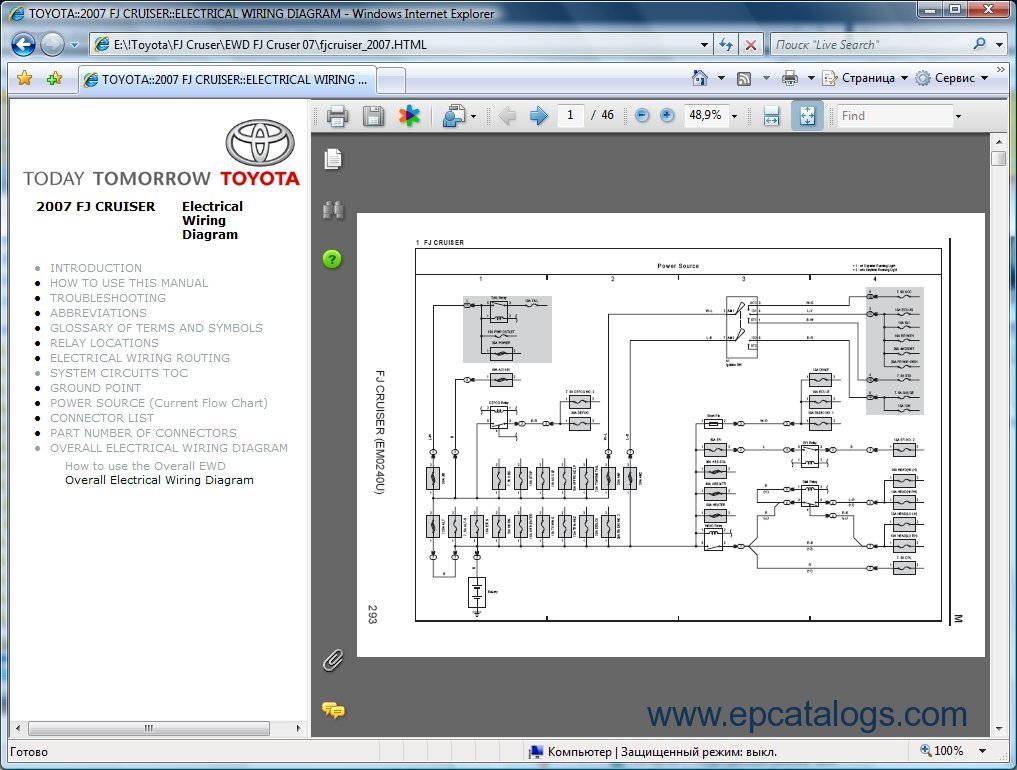Open the search provider options dropdown
This screenshot has width=1017, height=770.
tap(999, 45)
